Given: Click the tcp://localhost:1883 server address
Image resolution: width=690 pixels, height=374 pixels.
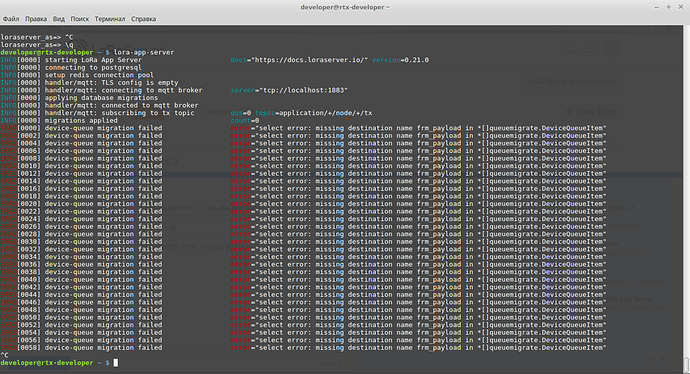Looking at the screenshot, I should tap(304, 90).
